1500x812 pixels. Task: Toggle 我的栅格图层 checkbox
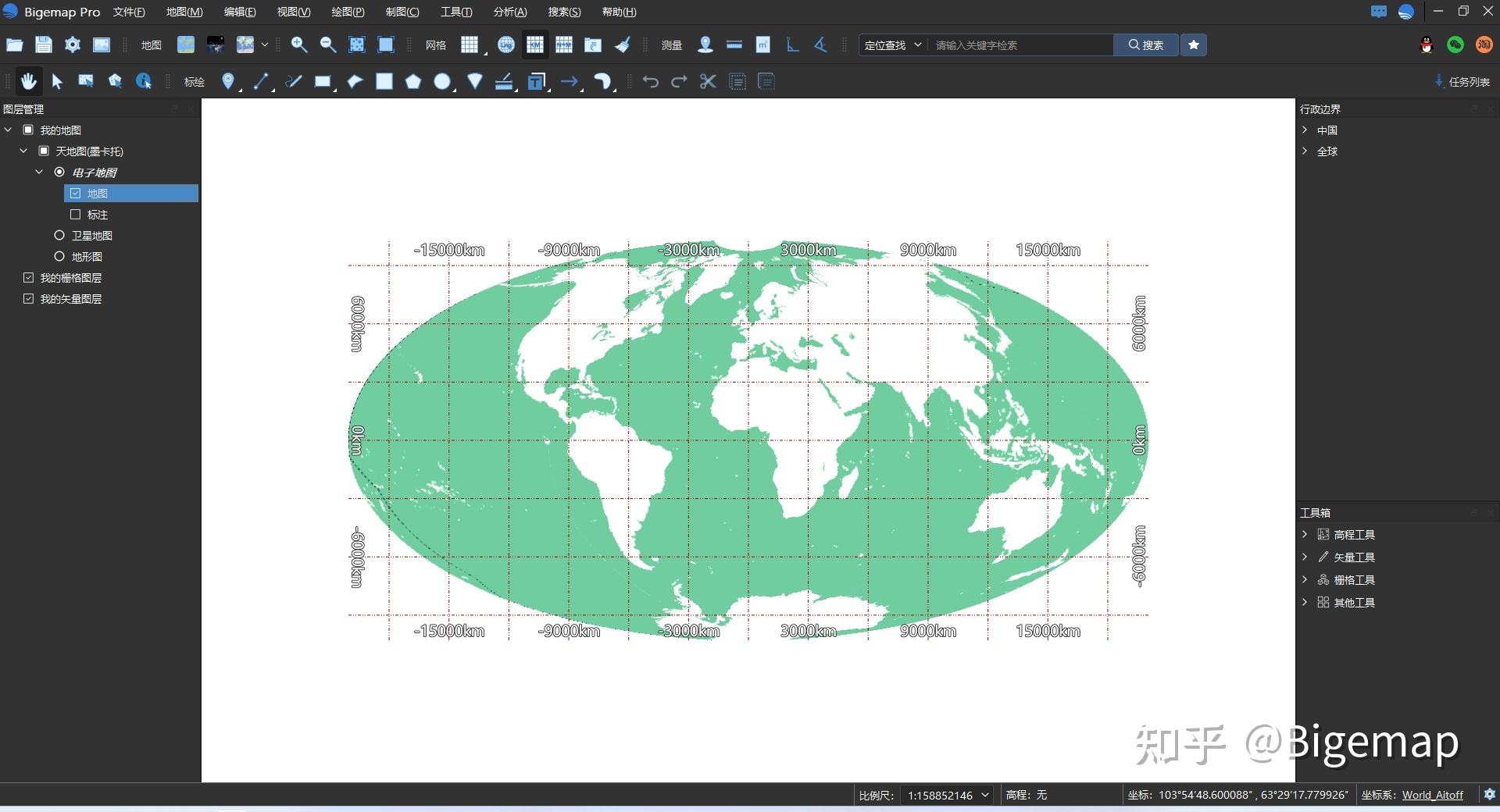pyautogui.click(x=29, y=277)
